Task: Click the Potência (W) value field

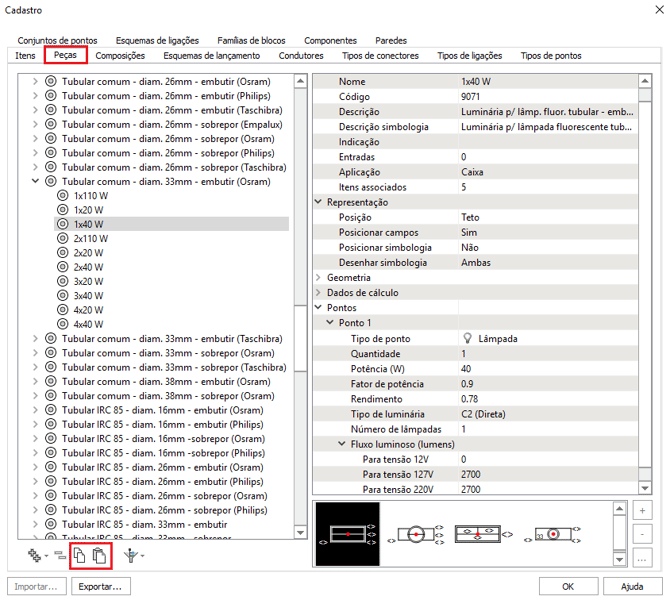Action: tap(545, 368)
